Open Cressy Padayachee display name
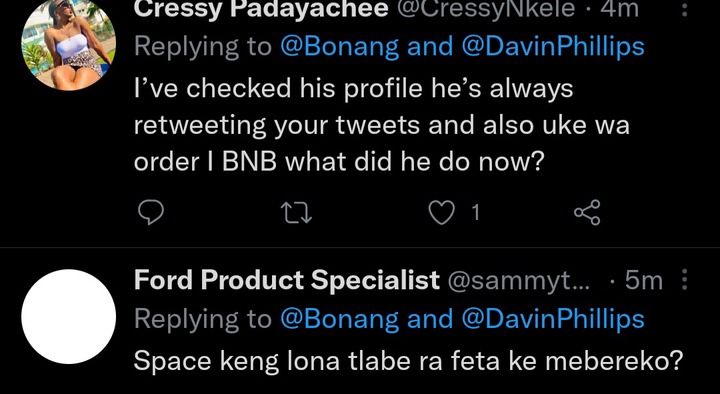720x394 pixels. 261,9
